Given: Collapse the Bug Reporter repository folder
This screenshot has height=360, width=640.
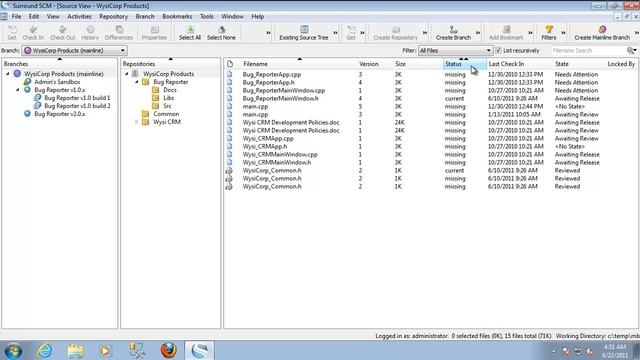Looking at the screenshot, I should click(137, 82).
